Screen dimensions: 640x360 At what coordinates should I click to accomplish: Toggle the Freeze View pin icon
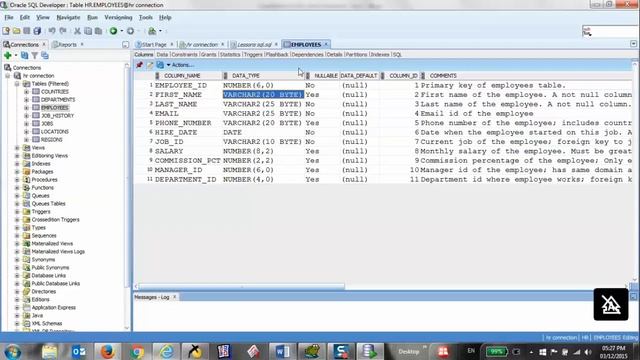(140, 65)
